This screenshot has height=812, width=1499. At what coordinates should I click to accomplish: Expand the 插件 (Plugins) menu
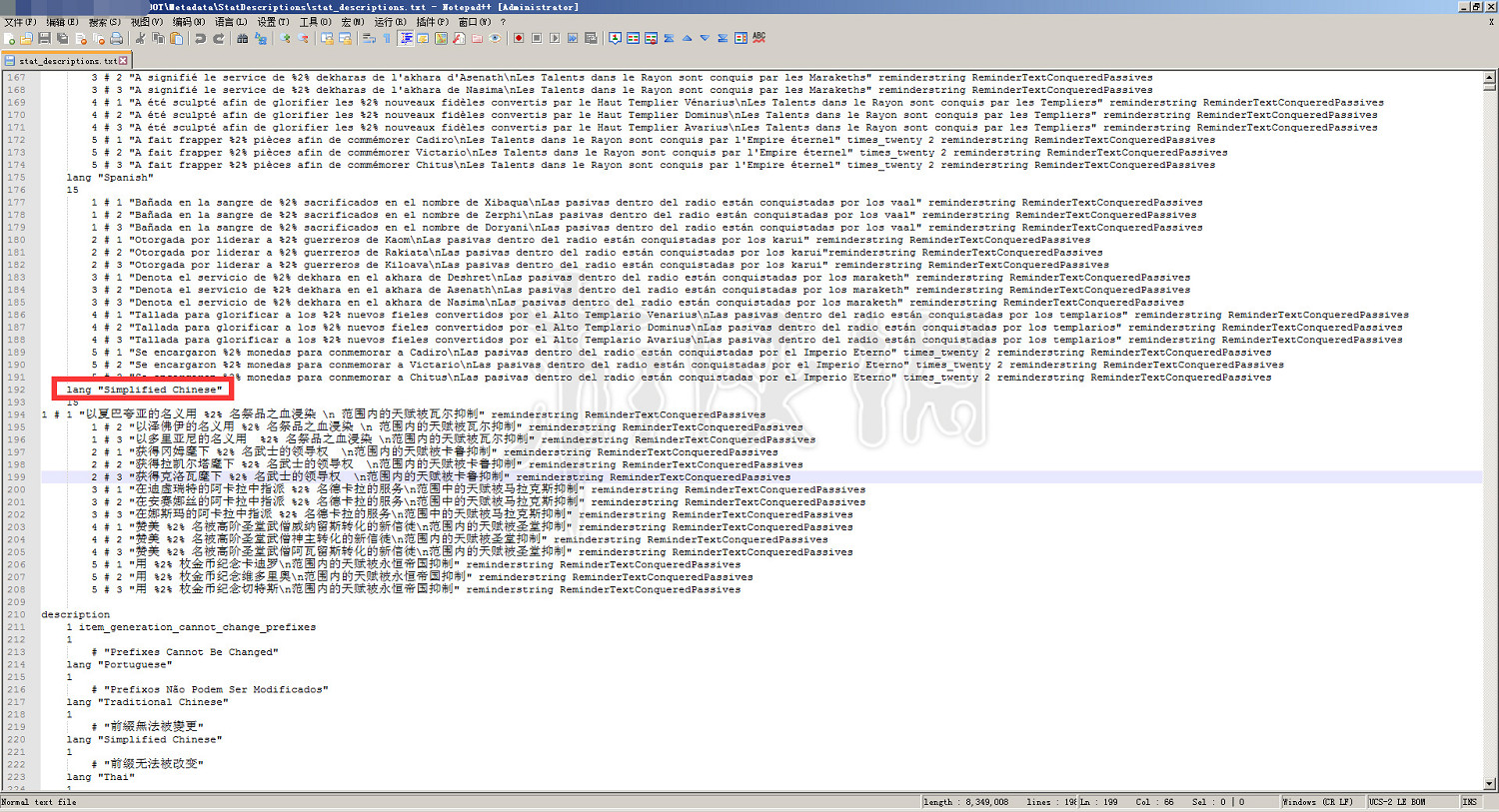[432, 22]
